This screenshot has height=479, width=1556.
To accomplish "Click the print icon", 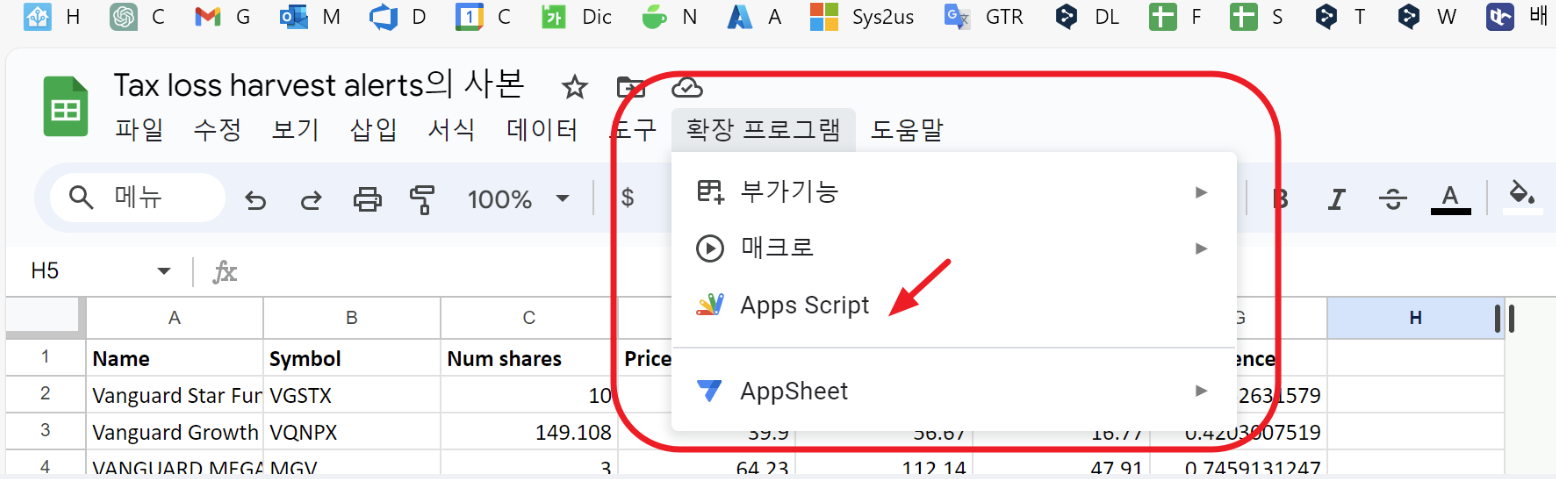I will pyautogui.click(x=368, y=200).
